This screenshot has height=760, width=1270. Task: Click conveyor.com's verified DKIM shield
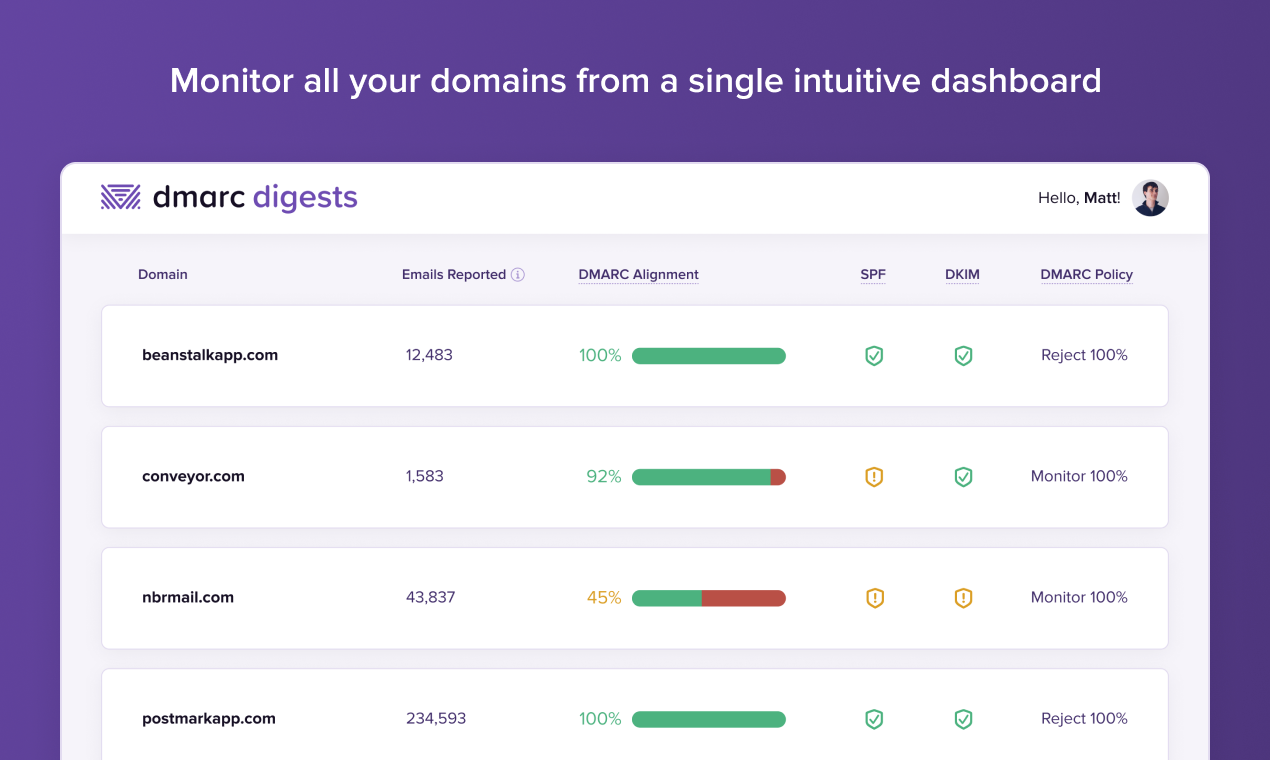(x=963, y=477)
